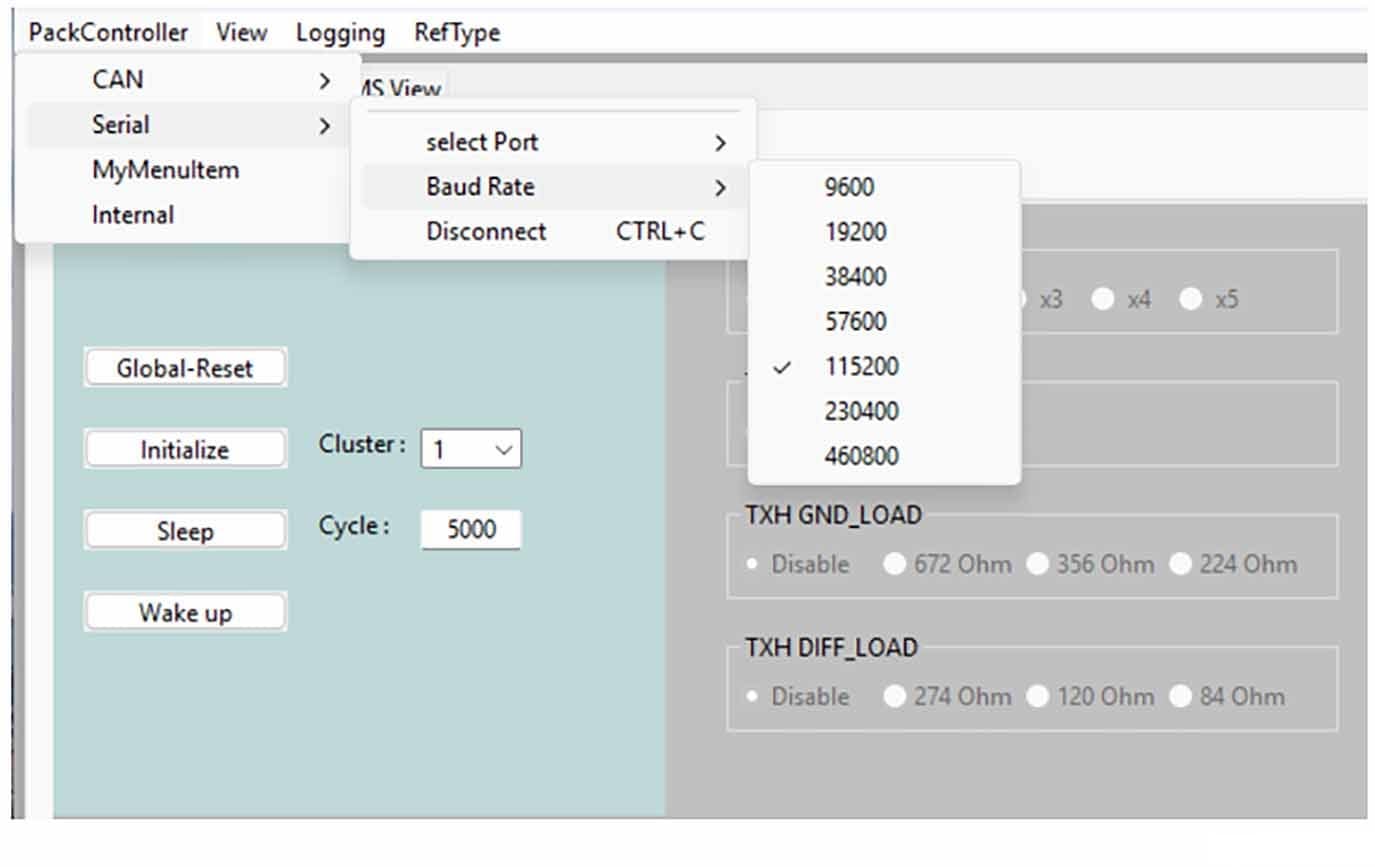Click the select Port chevron arrow
Image resolution: width=1375 pixels, height=867 pixels.
tap(720, 143)
